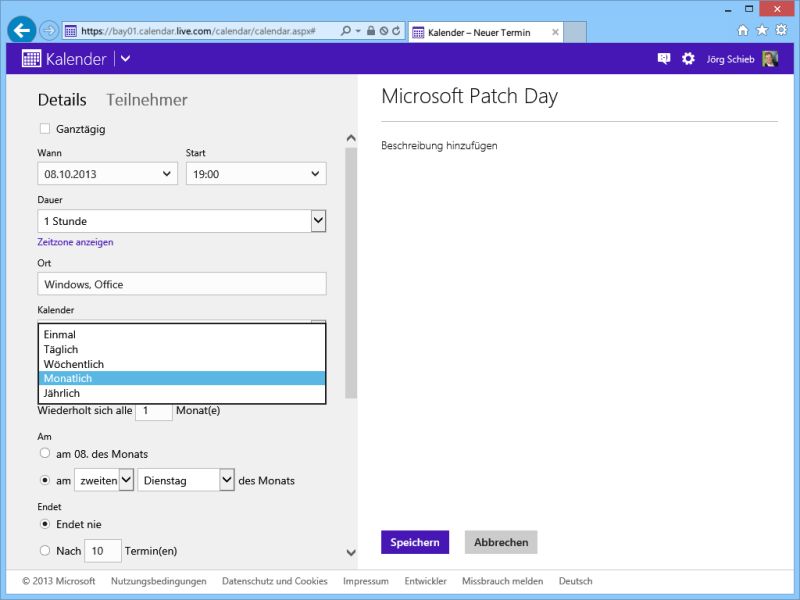Open the Nutzungsbedingungen footer link

[x=159, y=581]
